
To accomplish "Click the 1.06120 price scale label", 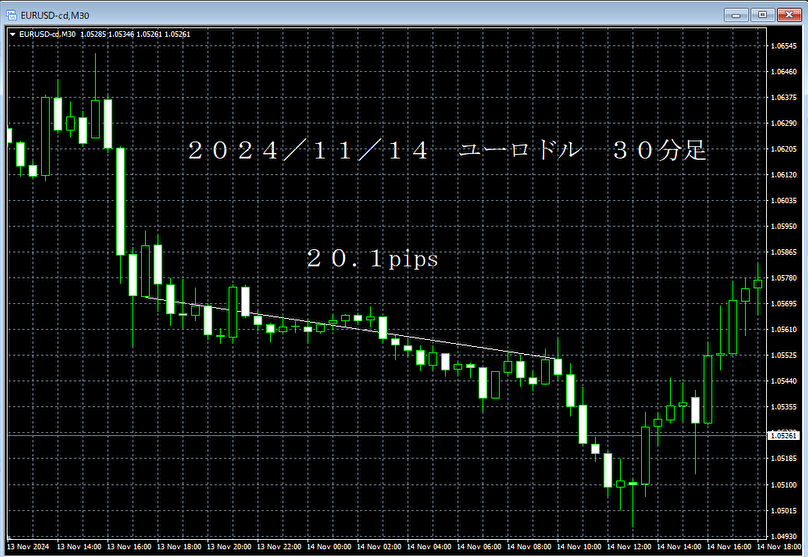I will click(783, 175).
